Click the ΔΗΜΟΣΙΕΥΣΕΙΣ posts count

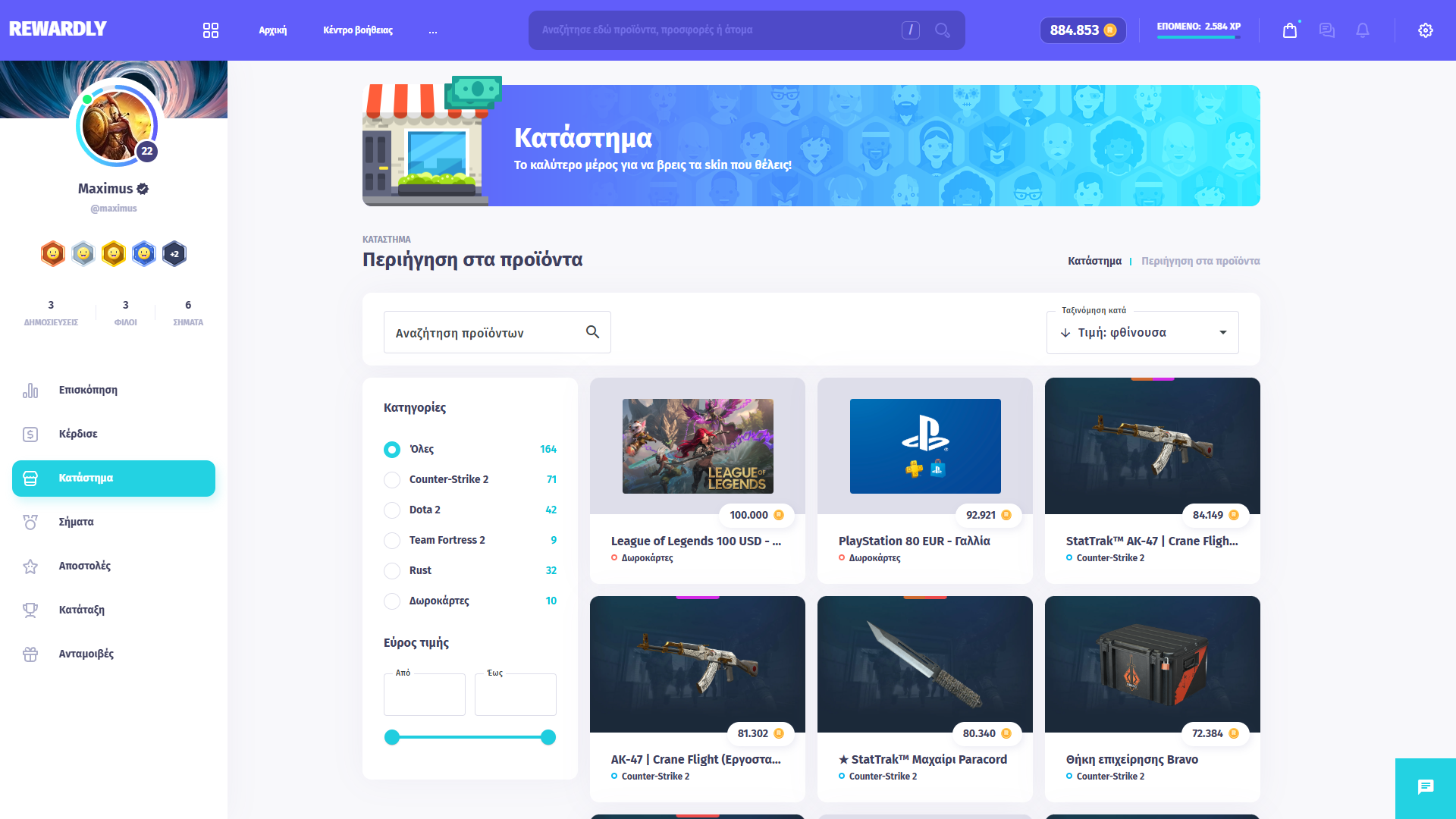(x=51, y=312)
